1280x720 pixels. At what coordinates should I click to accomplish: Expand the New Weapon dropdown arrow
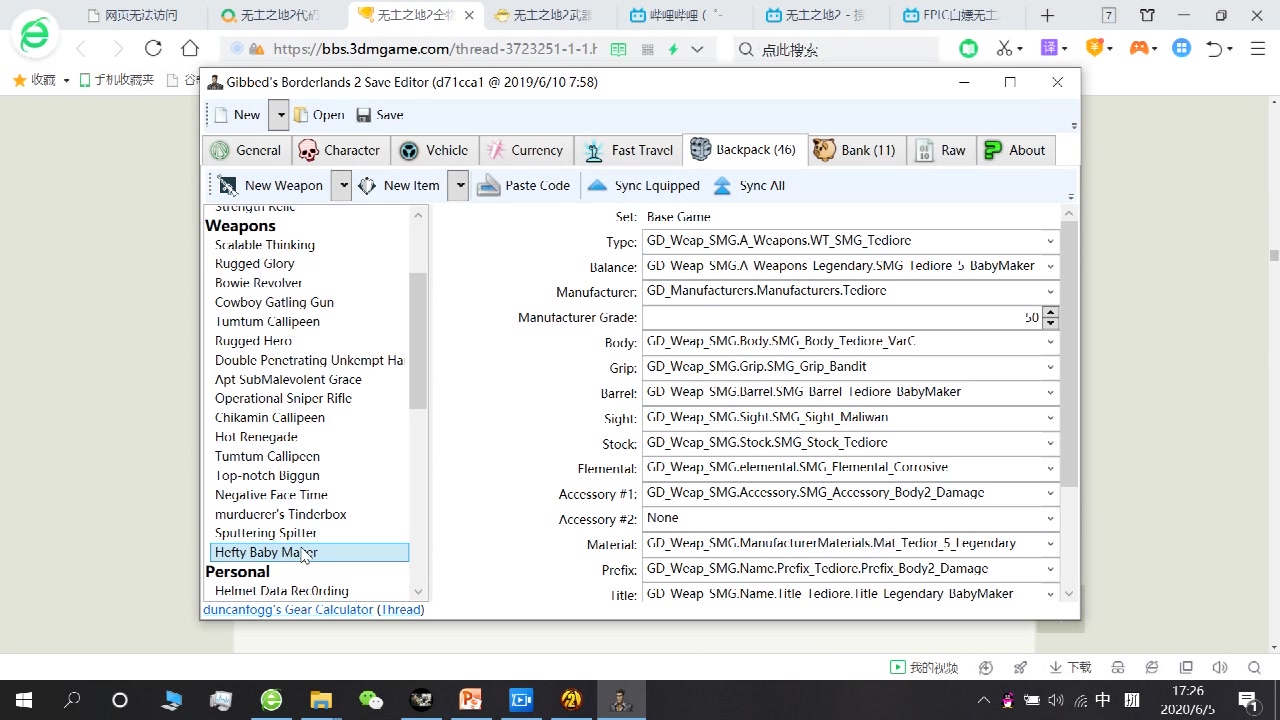click(x=342, y=185)
